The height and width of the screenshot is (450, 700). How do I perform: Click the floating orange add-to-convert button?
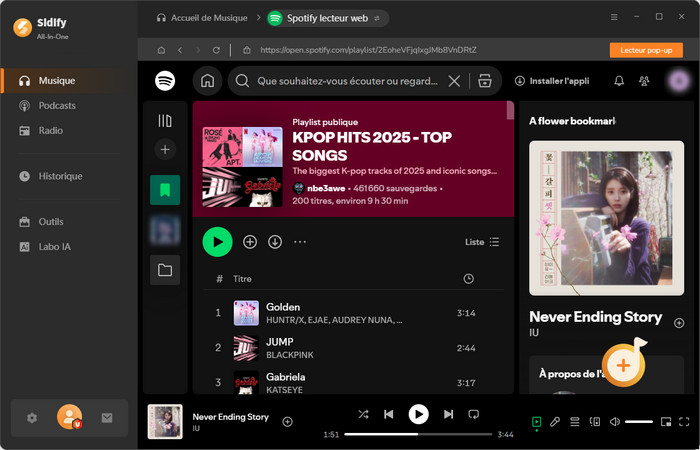pyautogui.click(x=623, y=365)
